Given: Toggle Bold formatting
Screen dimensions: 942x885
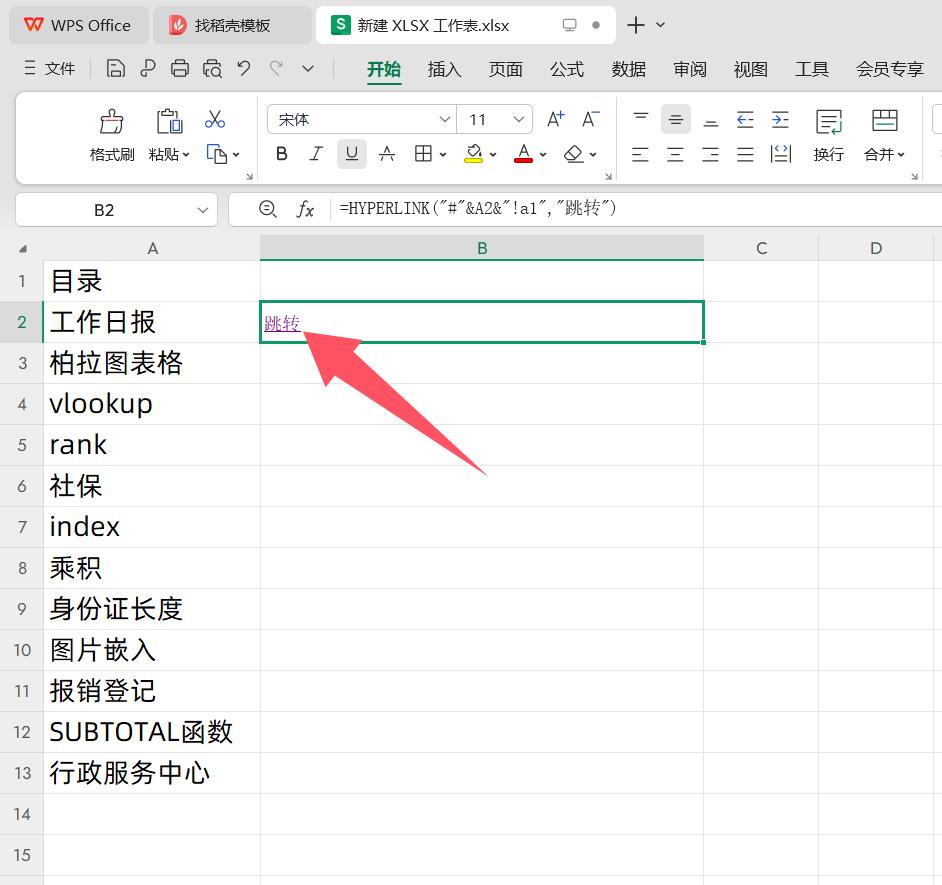Looking at the screenshot, I should click(282, 154).
